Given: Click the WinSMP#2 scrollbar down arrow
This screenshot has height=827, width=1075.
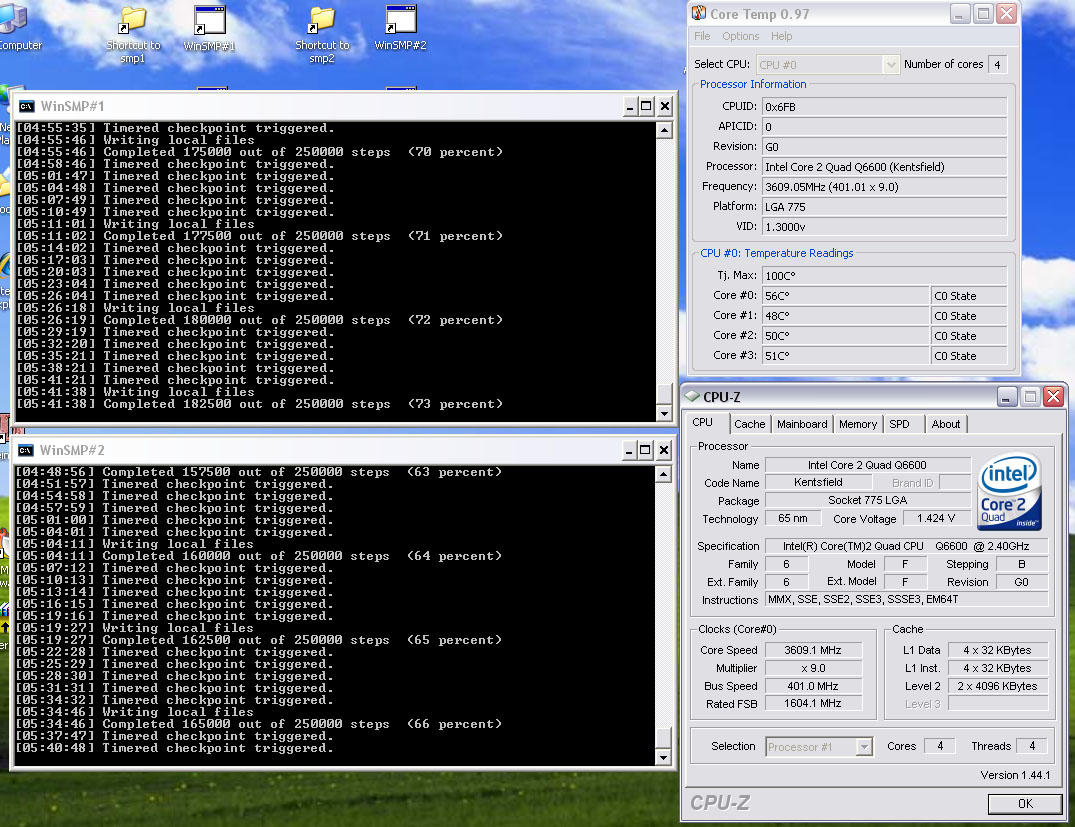Looking at the screenshot, I should point(663,758).
